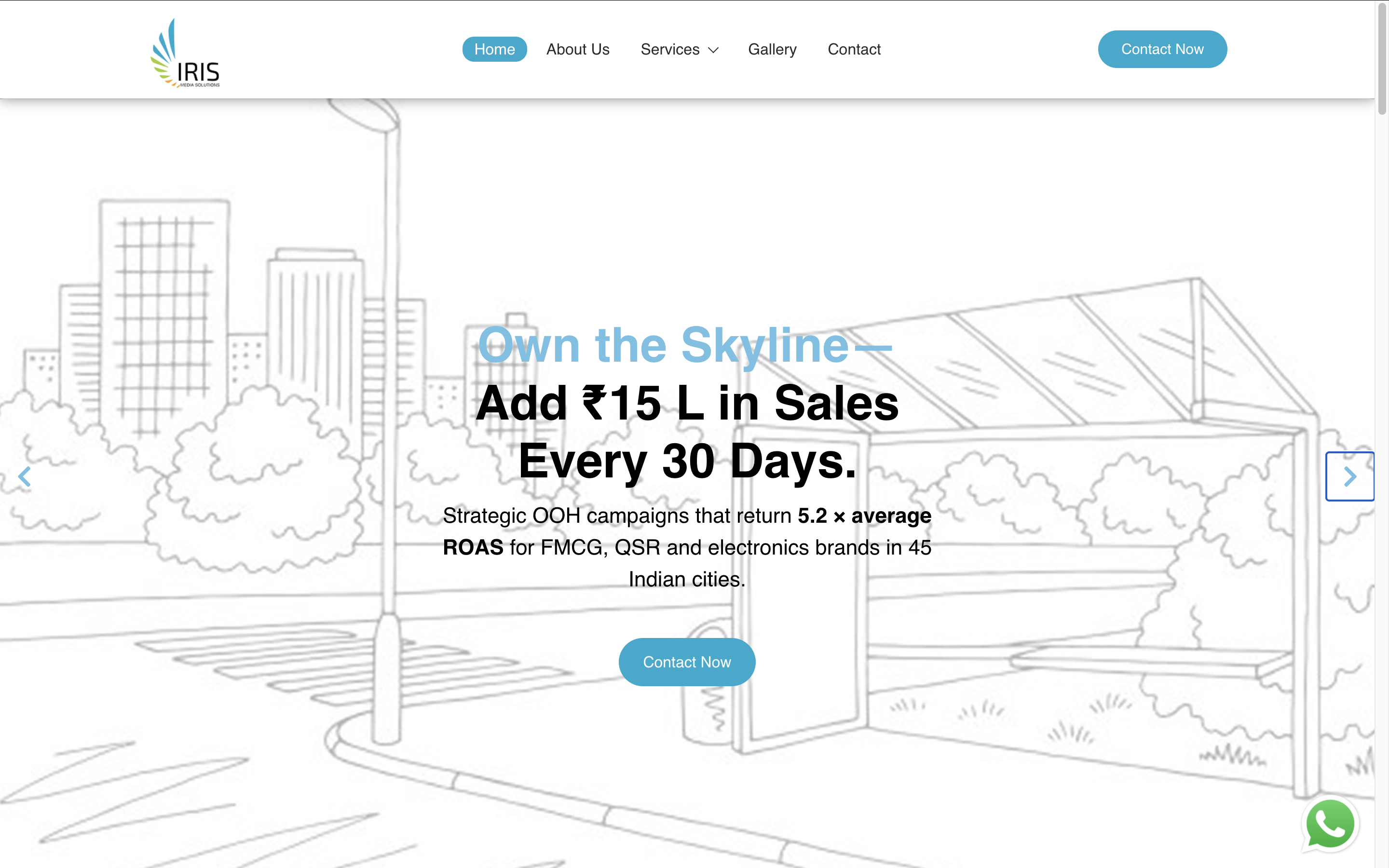Click the 'Every 30 Days.' headline line
The image size is (1389, 868).
tap(686, 461)
